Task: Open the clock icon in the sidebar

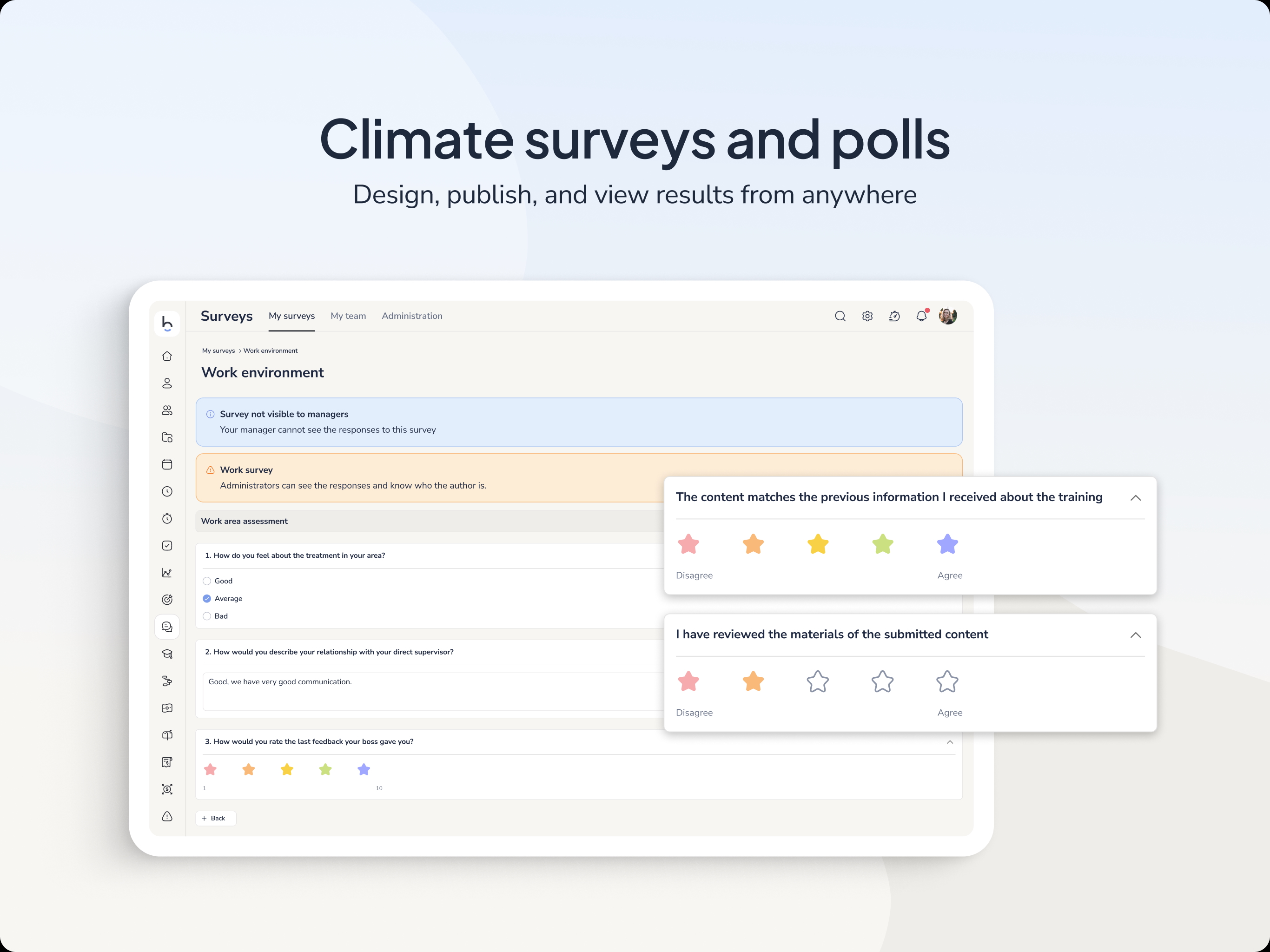Action: 167,491
